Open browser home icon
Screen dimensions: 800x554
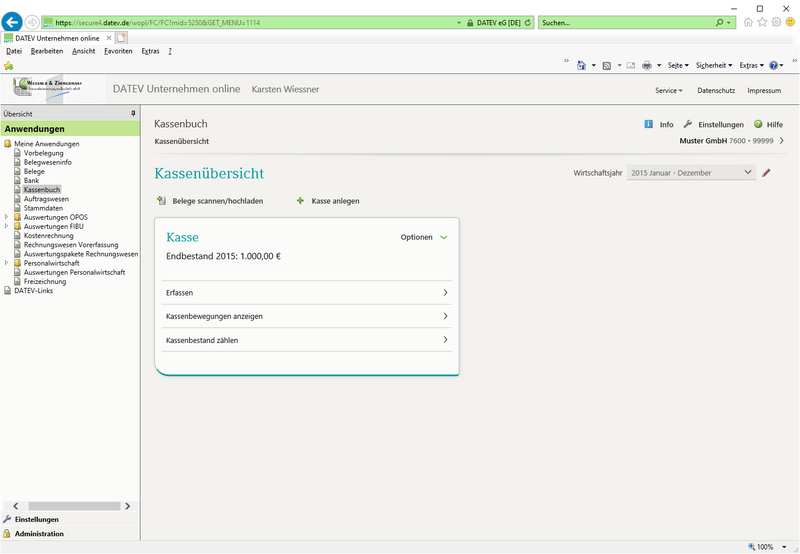point(748,22)
